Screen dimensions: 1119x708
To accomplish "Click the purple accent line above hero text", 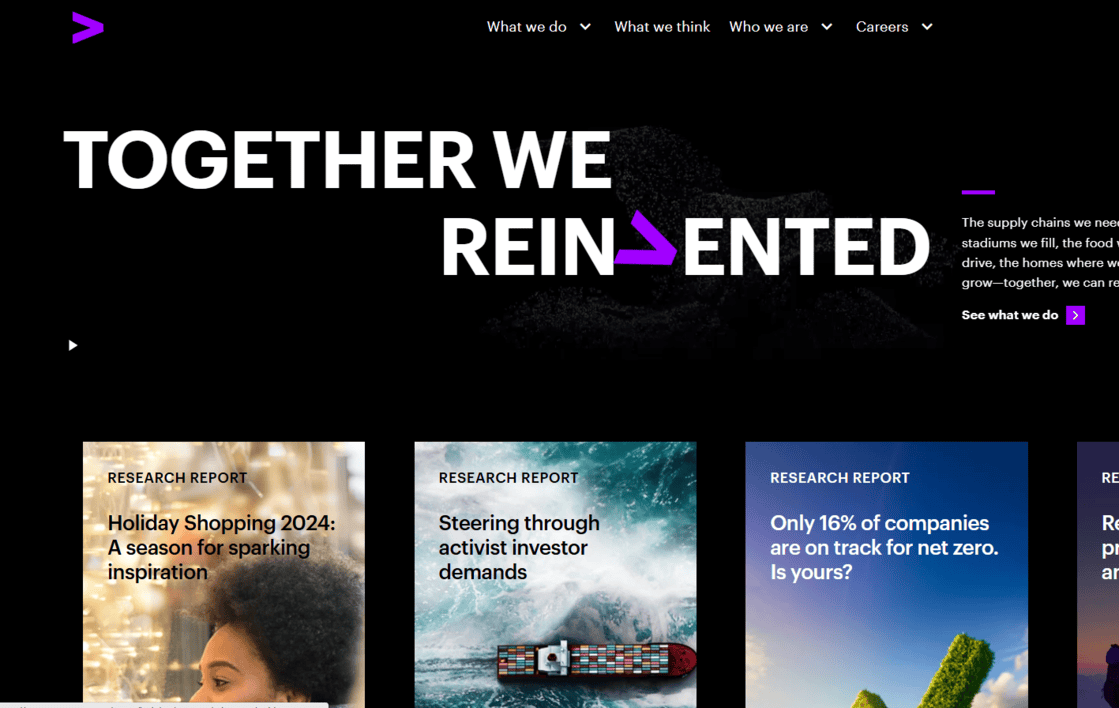I will click(x=978, y=192).
